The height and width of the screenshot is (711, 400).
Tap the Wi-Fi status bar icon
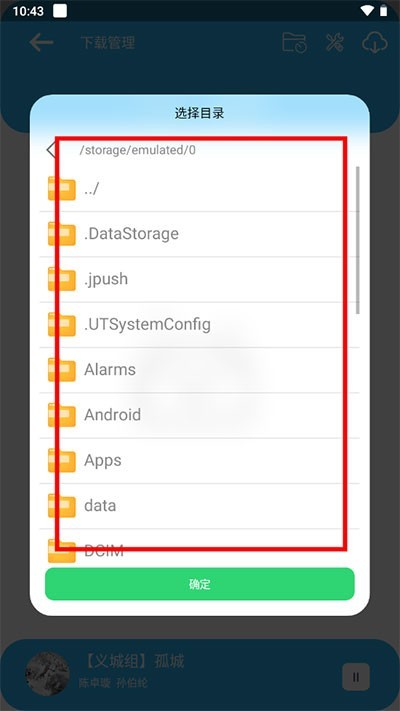click(366, 11)
